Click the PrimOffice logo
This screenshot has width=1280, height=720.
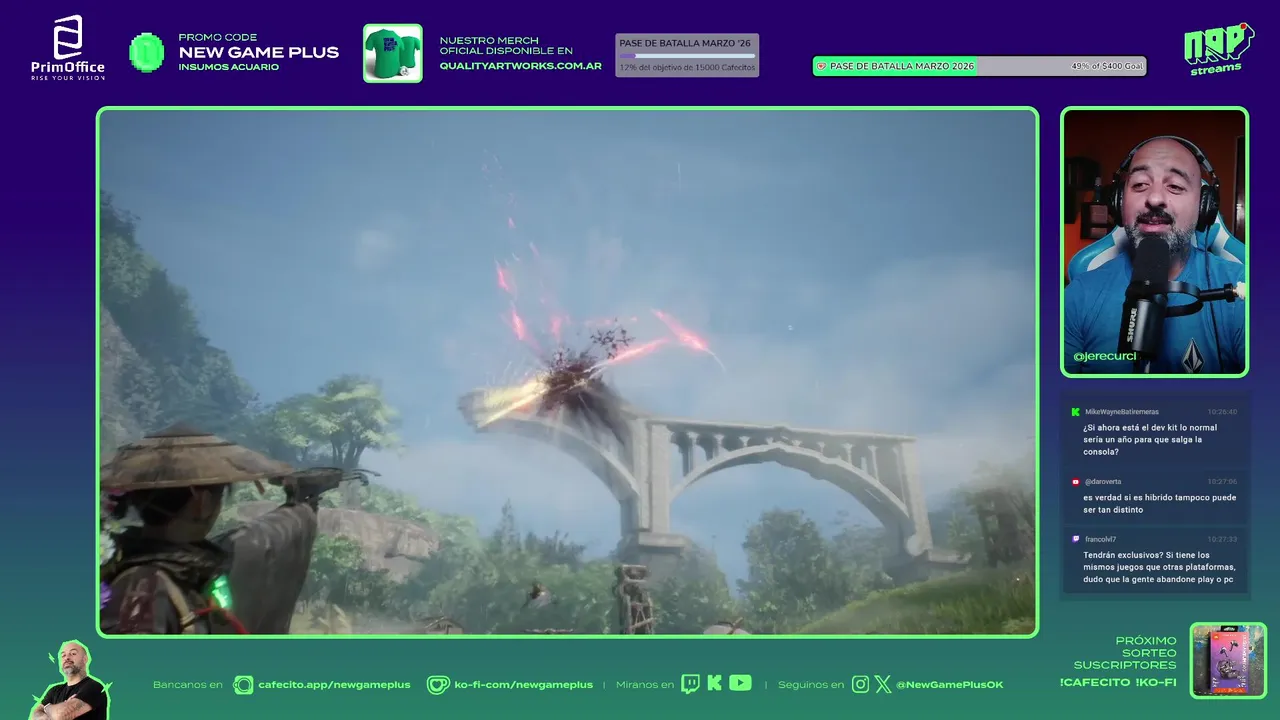click(x=67, y=47)
